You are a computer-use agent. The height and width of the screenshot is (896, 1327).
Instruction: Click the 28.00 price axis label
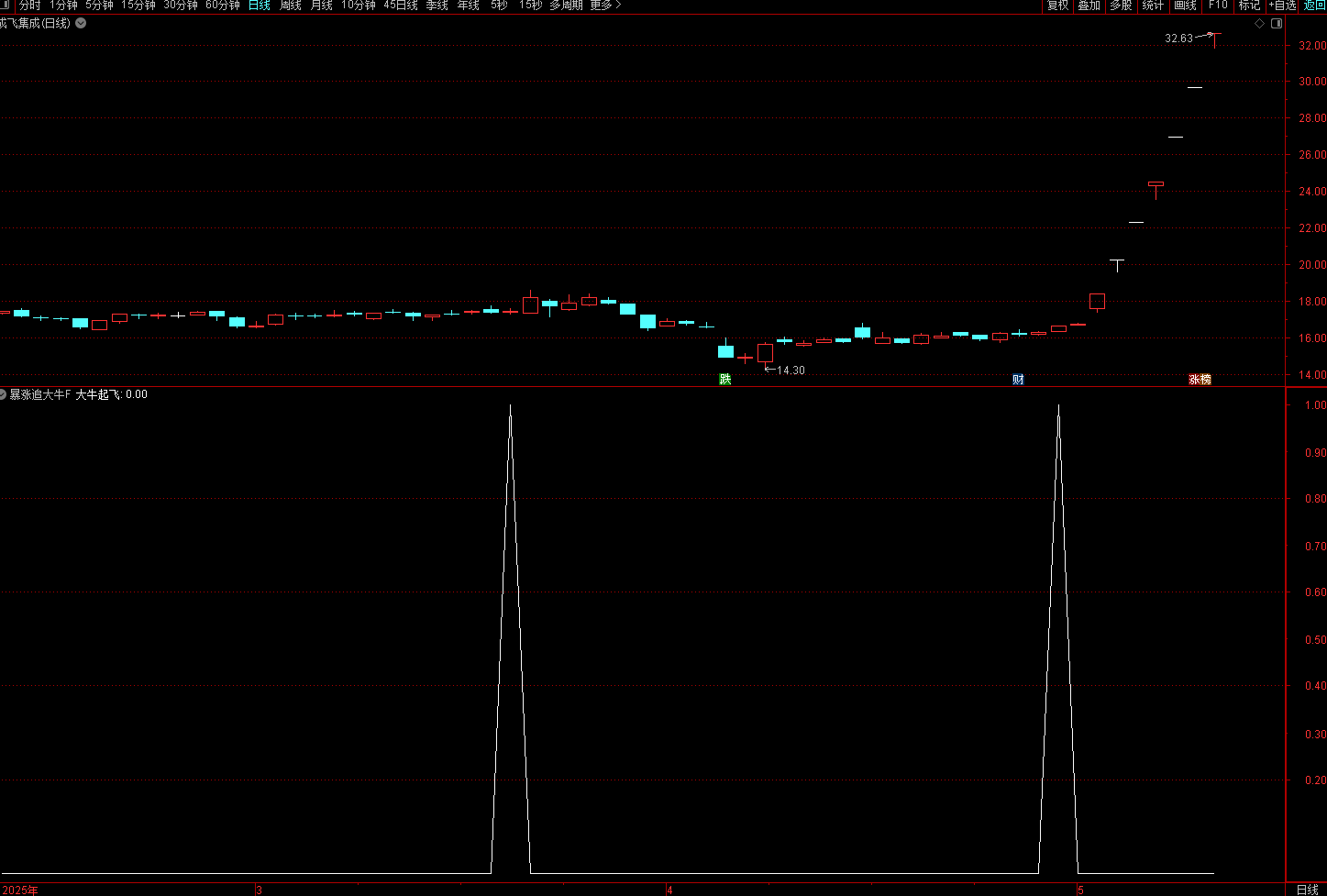pos(1312,118)
